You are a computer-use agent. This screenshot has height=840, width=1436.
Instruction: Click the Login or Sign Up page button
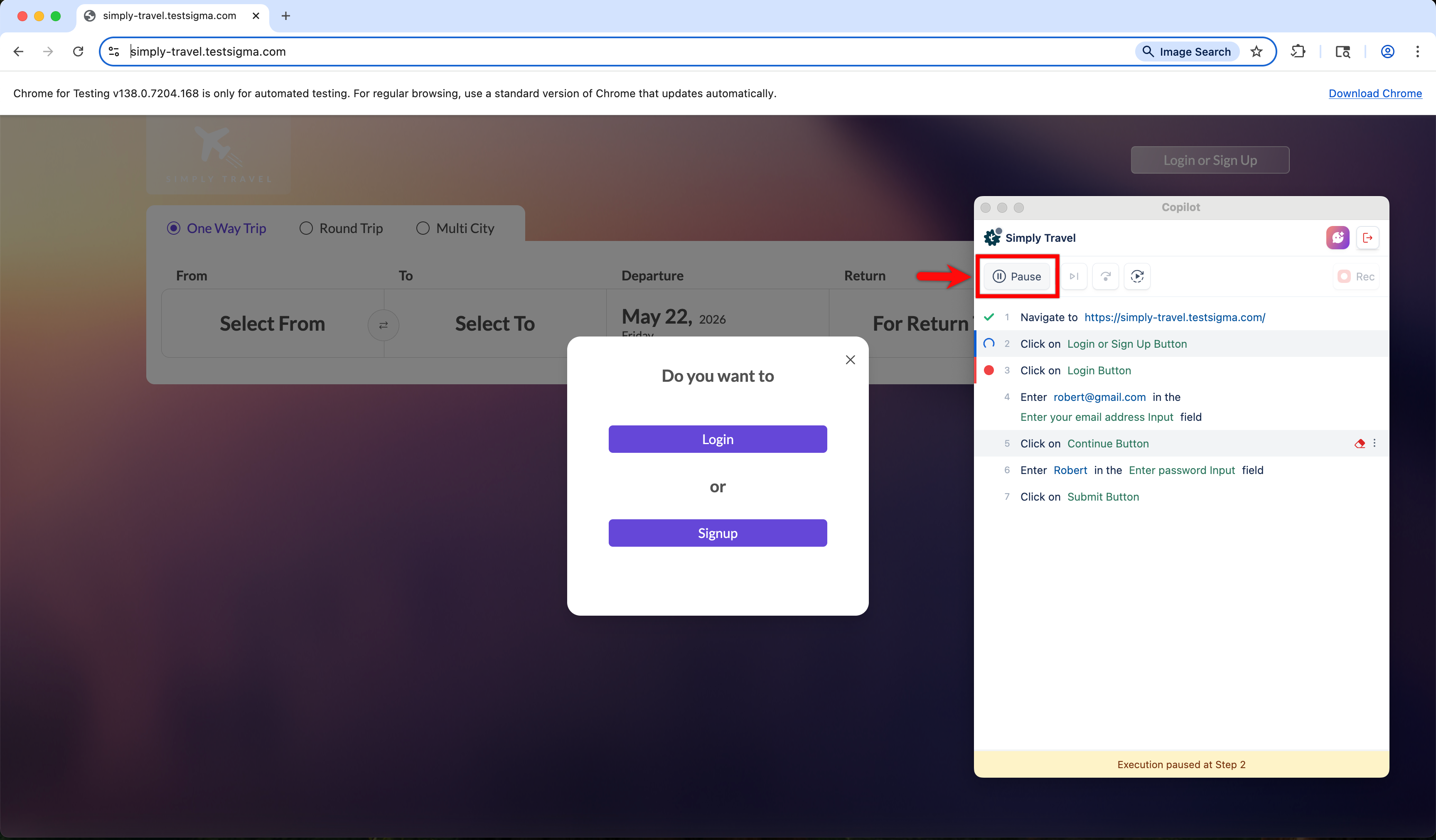[1210, 160]
